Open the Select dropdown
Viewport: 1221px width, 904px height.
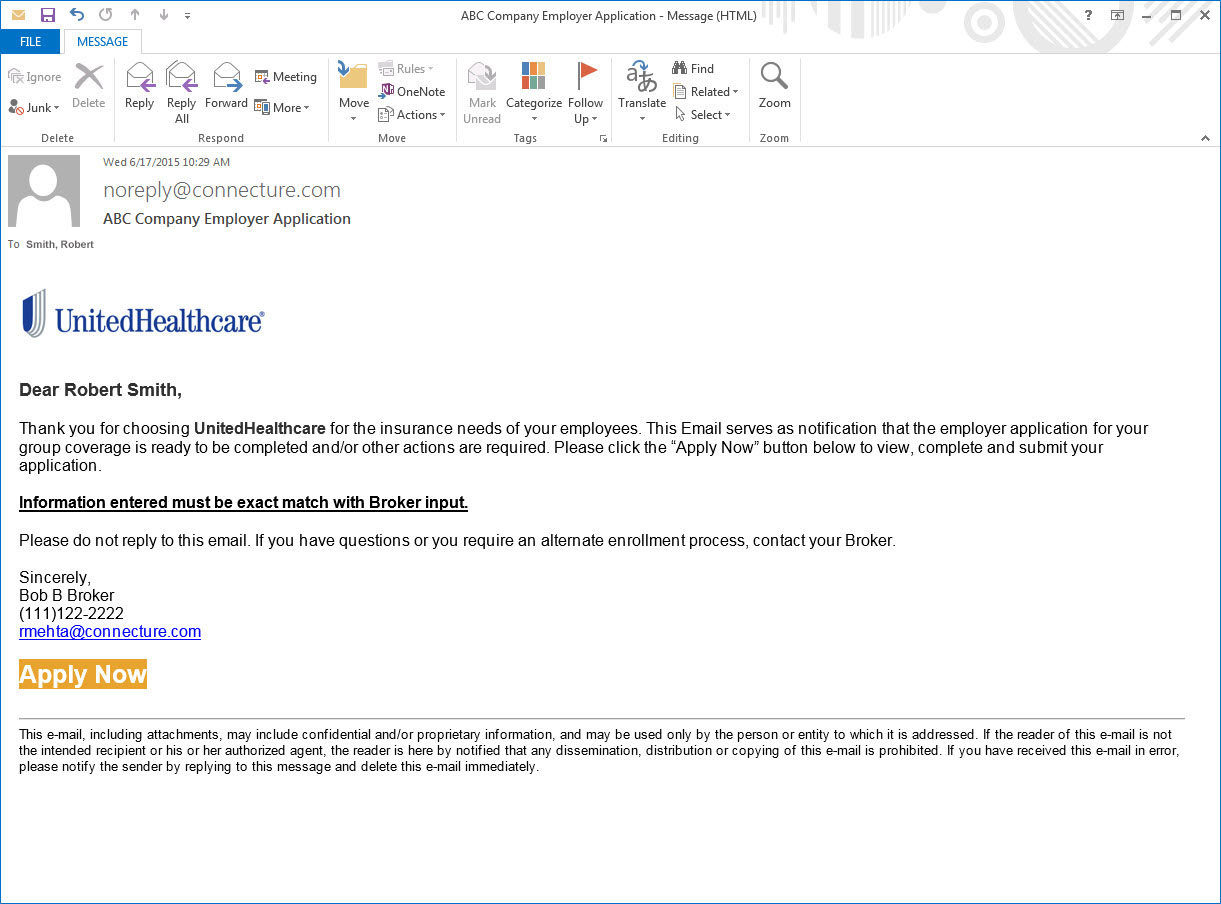click(x=703, y=114)
